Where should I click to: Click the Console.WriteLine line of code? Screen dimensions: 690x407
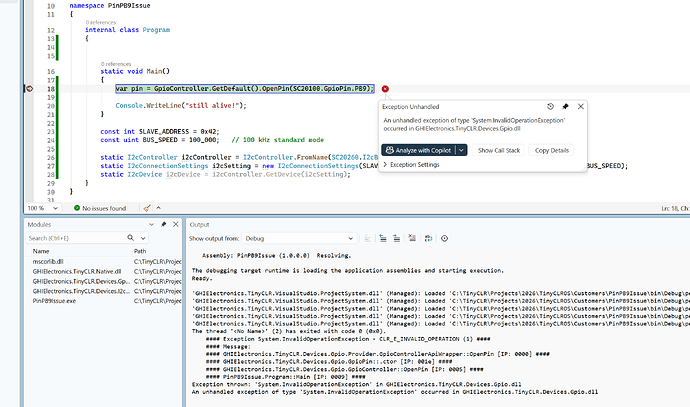pyautogui.click(x=181, y=106)
